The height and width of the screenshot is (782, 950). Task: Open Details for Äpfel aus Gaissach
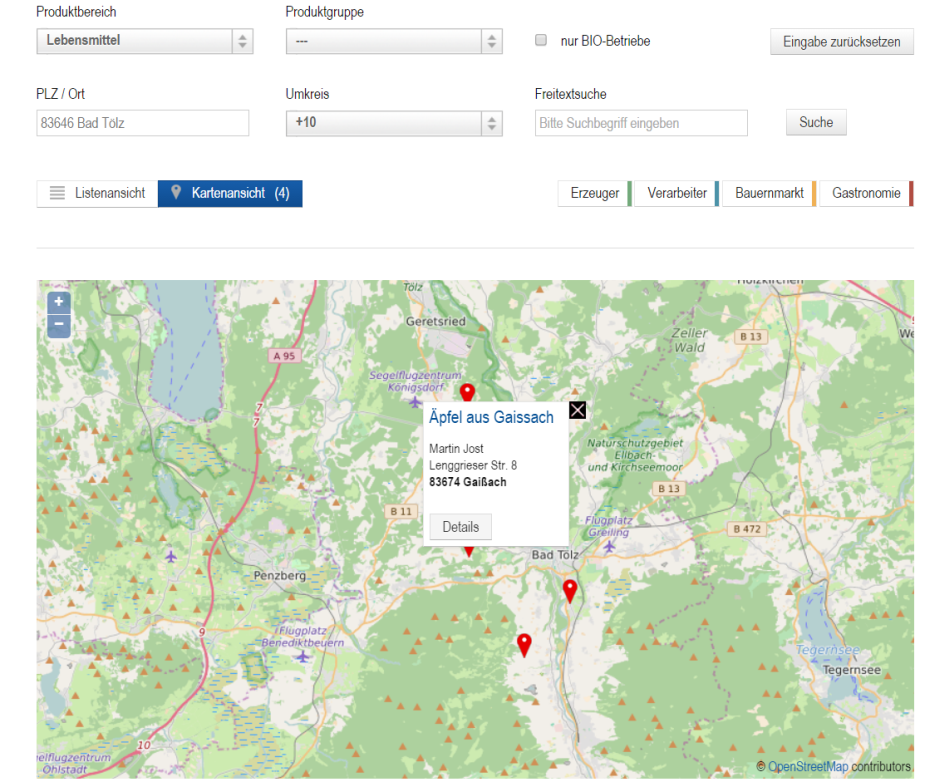(x=460, y=527)
